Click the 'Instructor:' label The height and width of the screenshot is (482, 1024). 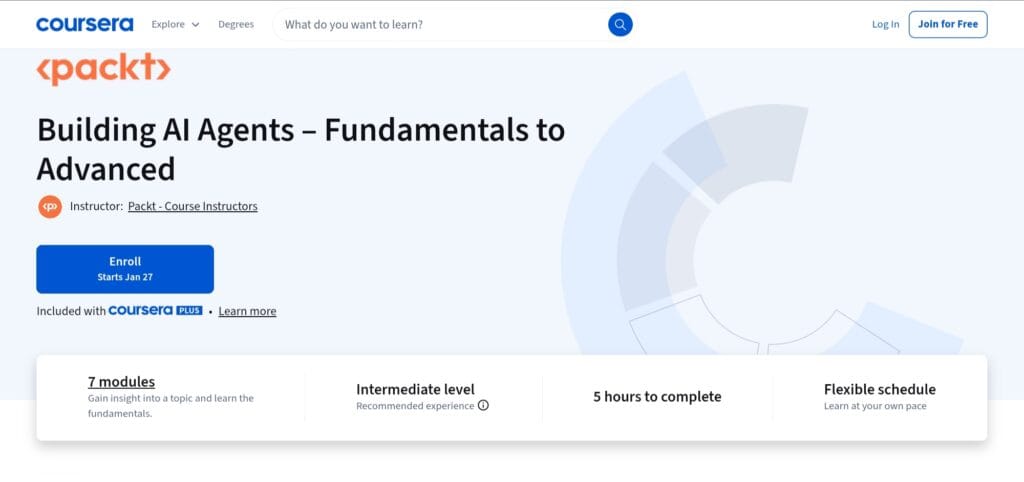(97, 206)
